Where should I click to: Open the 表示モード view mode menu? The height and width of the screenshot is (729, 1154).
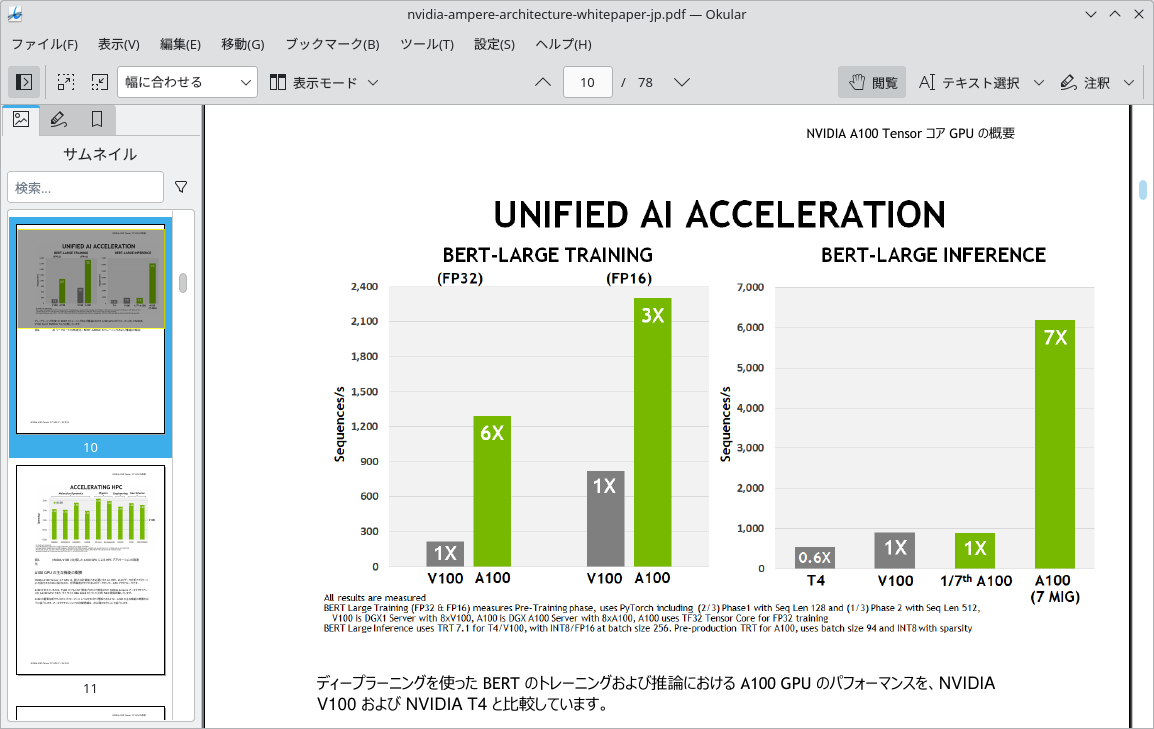click(324, 82)
